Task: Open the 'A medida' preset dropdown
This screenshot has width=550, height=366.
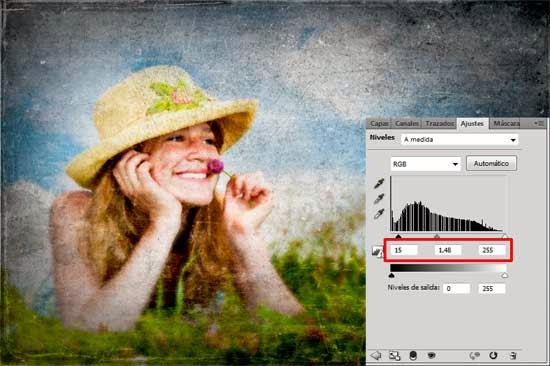Action: 460,140
